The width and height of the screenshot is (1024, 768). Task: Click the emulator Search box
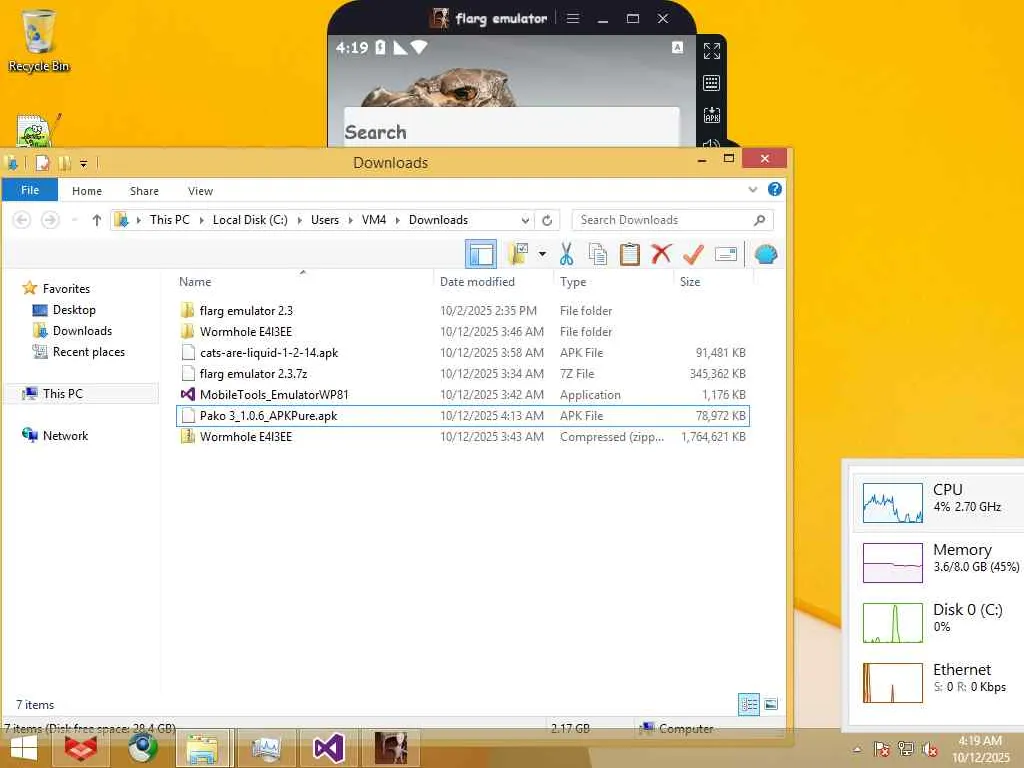511,127
